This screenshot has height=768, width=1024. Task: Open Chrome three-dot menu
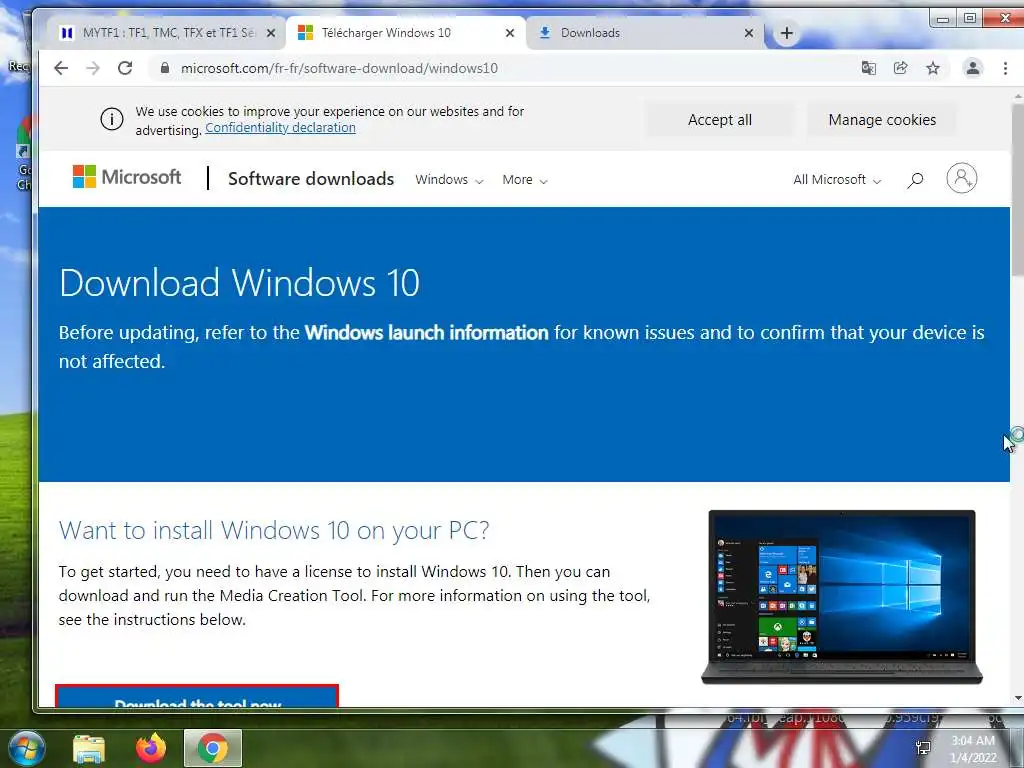1005,68
